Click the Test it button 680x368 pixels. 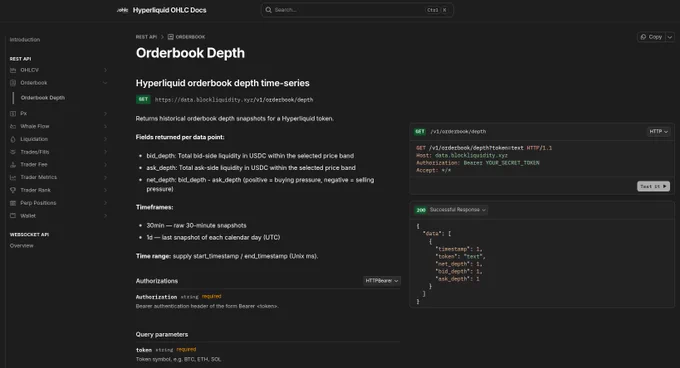coord(653,186)
